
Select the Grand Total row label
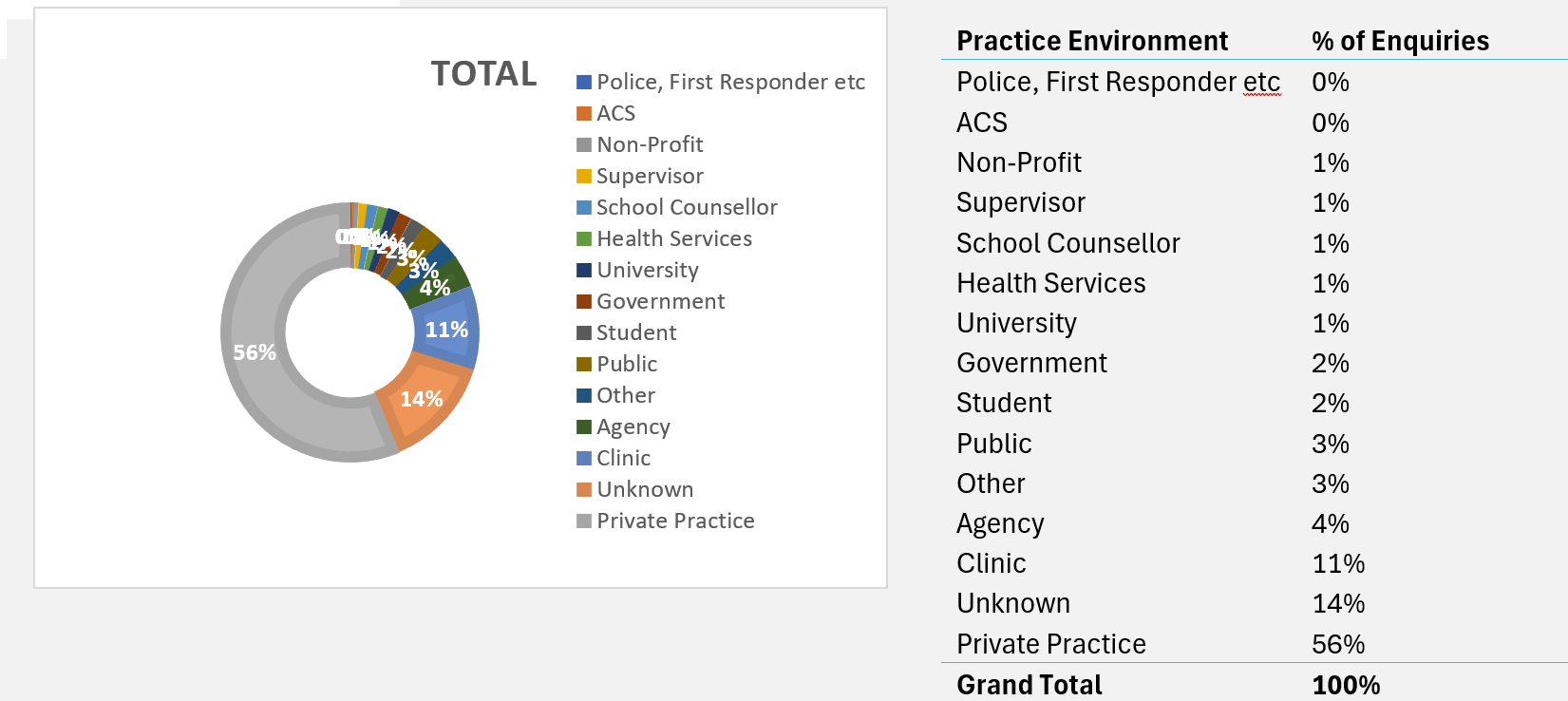[x=1030, y=685]
